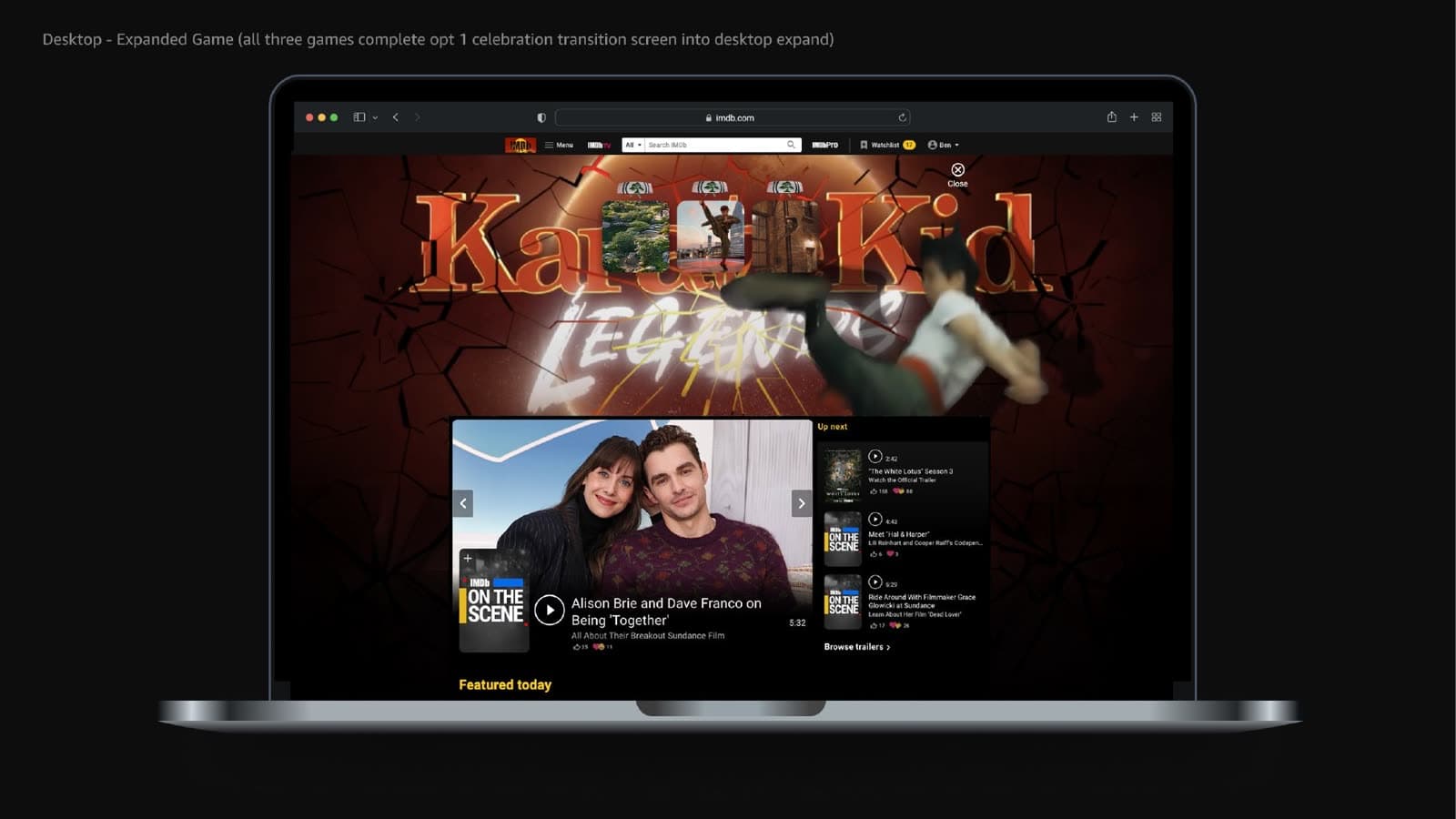Like the Meet 'Hal & Harper' video
This screenshot has width=1456, height=819.
(x=875, y=554)
